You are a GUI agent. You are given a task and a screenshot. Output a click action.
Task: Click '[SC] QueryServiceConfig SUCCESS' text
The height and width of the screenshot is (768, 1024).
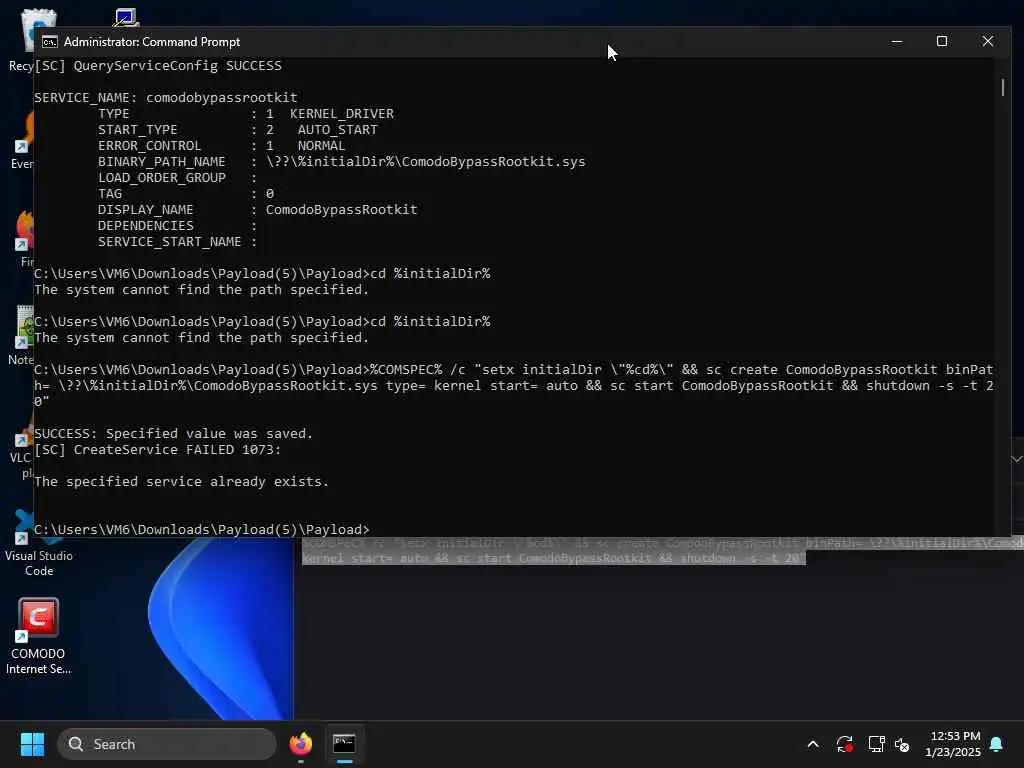click(x=158, y=65)
